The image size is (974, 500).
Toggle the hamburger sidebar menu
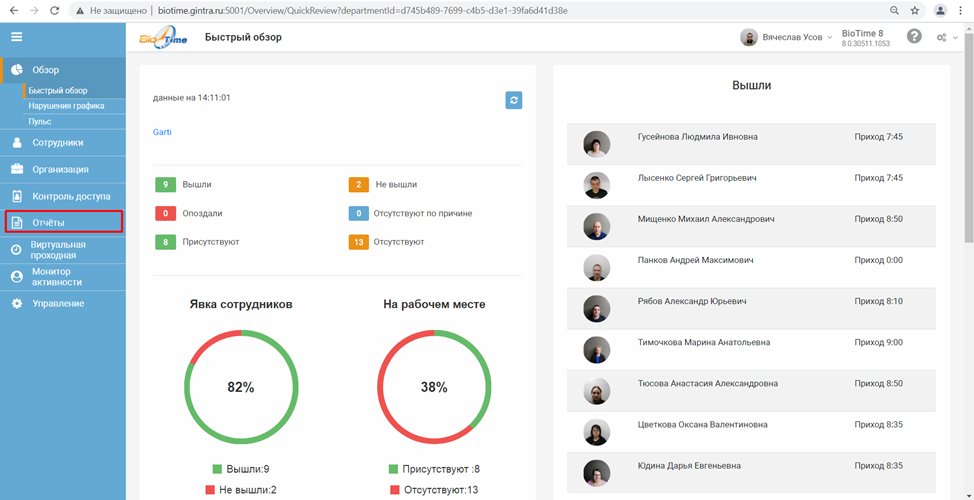tap(17, 37)
